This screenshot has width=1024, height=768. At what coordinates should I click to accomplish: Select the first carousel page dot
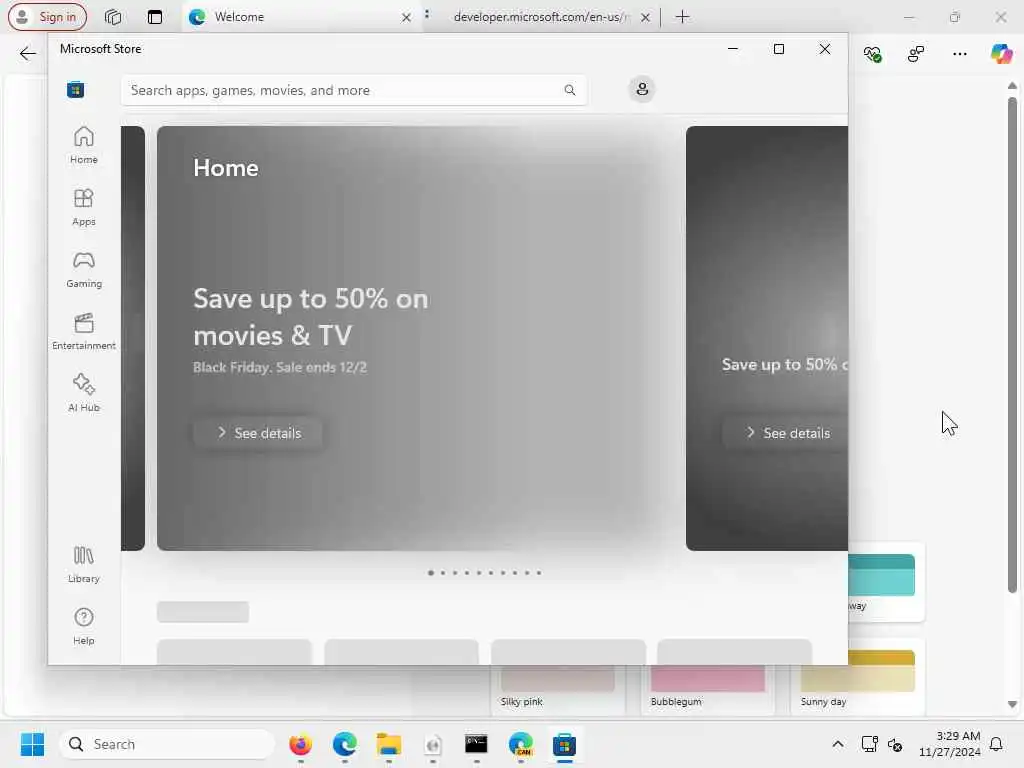point(430,573)
